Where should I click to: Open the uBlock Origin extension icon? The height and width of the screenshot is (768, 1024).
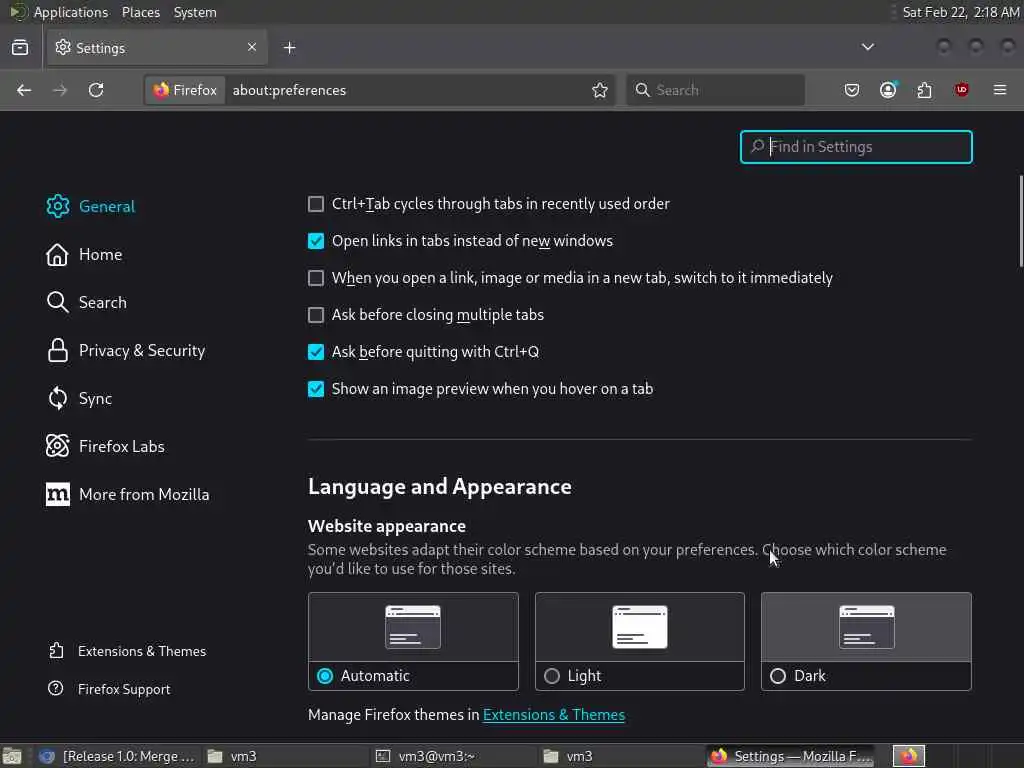(961, 90)
